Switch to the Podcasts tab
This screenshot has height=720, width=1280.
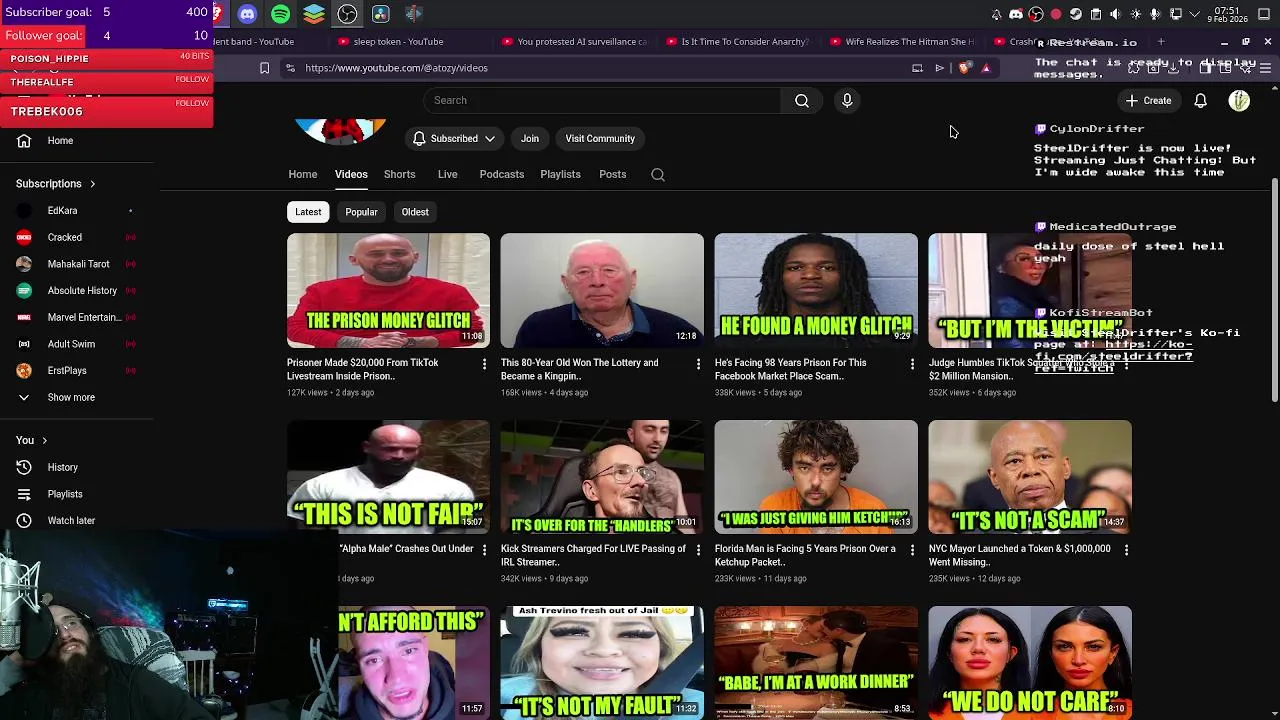(501, 174)
